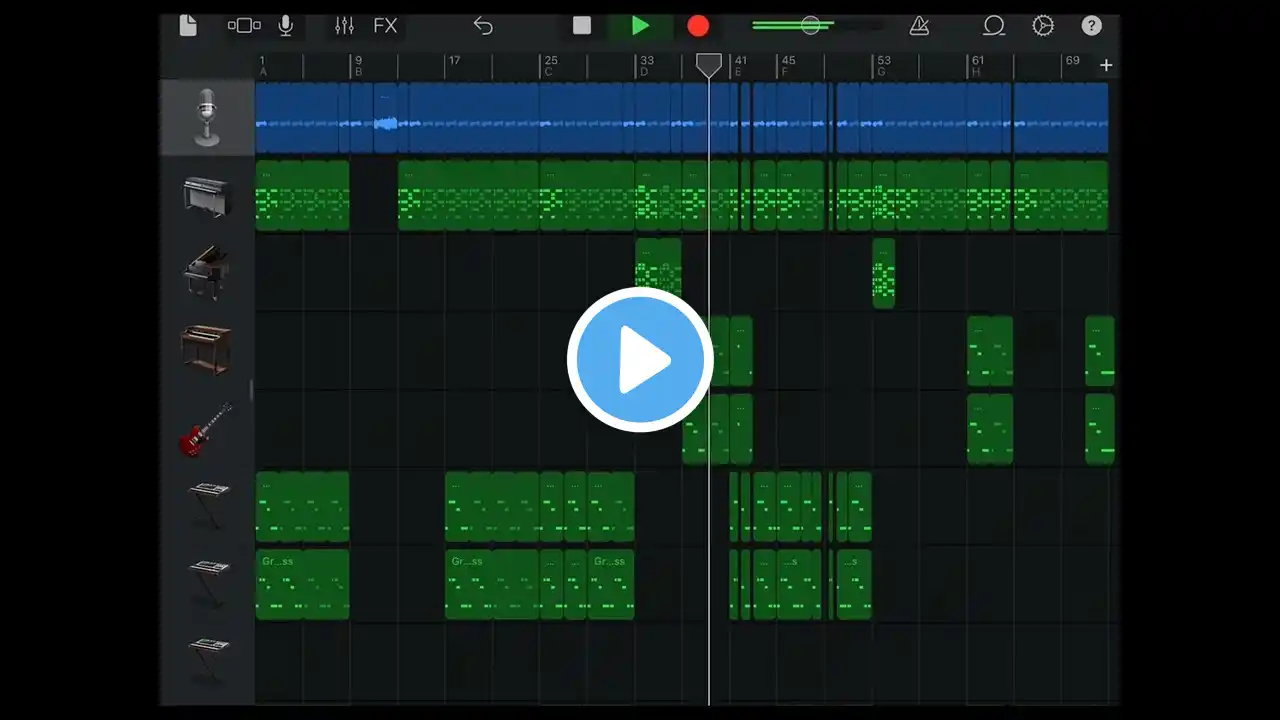Select the grand piano track header
The height and width of the screenshot is (720, 1280).
207,273
